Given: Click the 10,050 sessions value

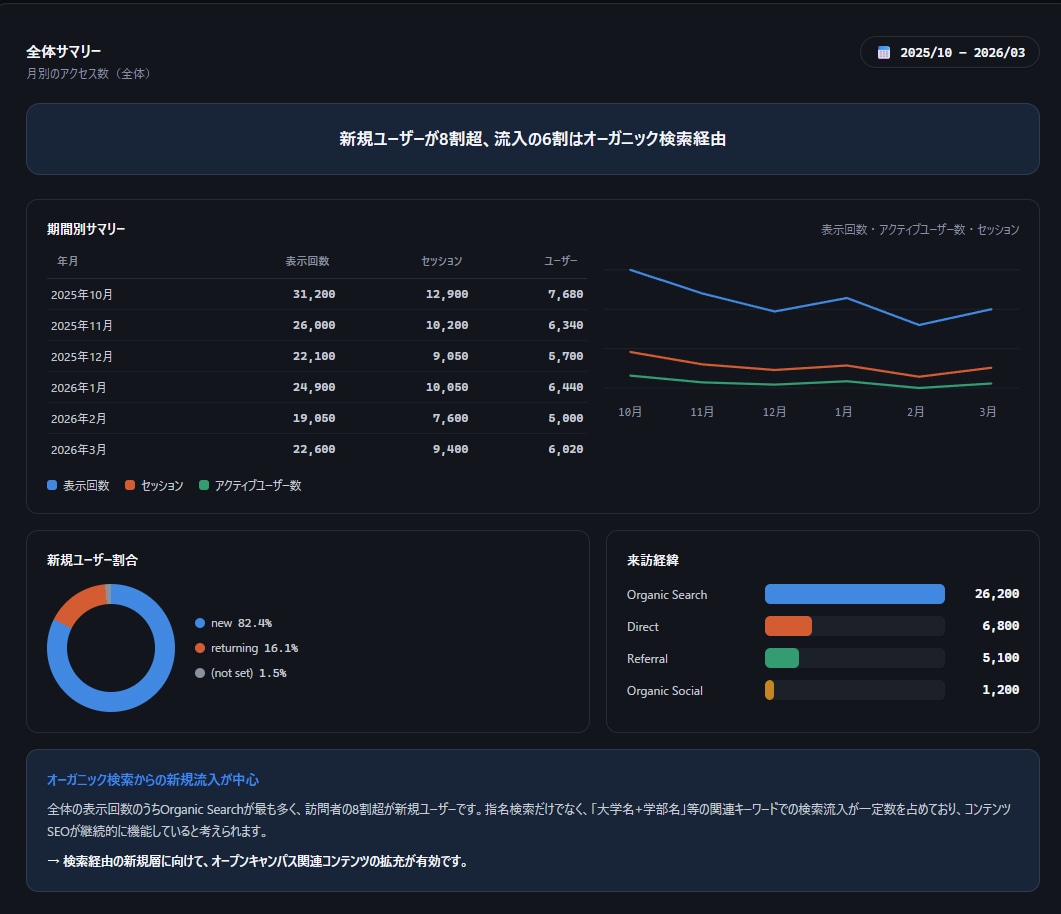Looking at the screenshot, I should (447, 388).
